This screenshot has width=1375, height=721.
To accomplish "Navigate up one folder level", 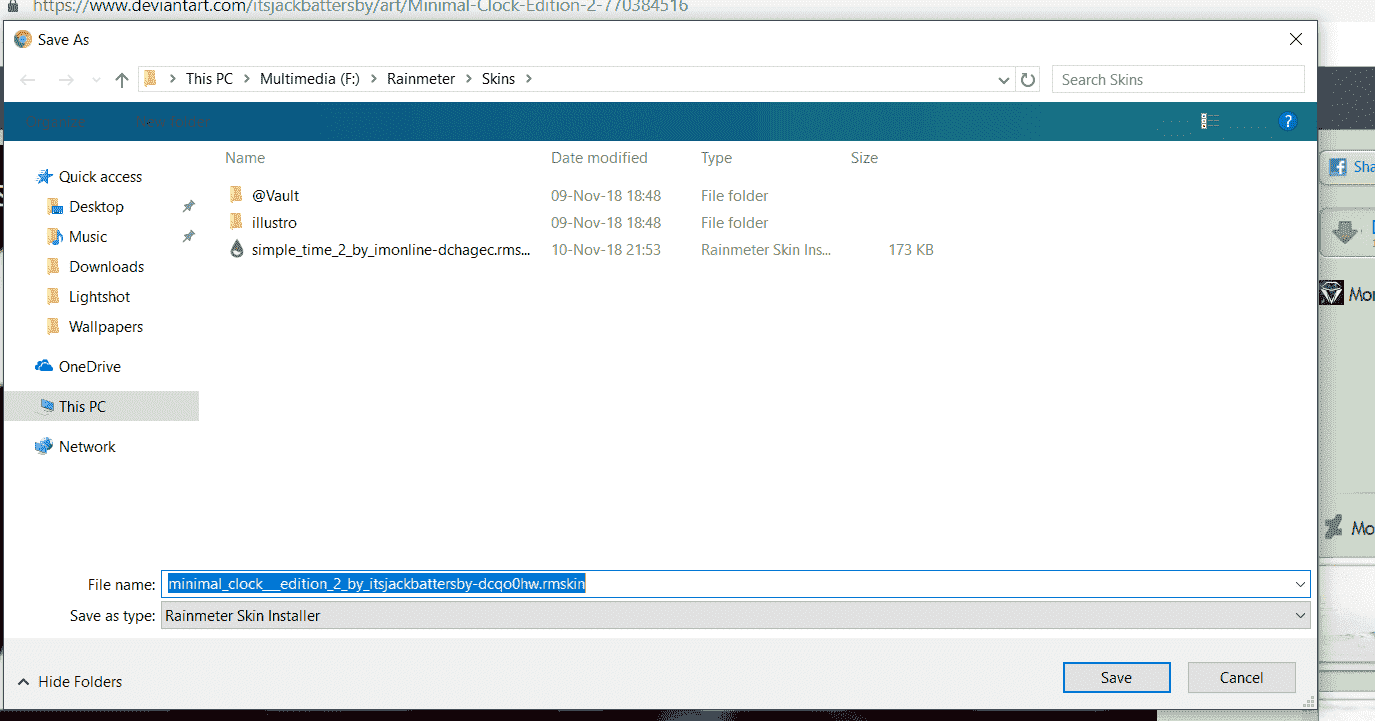I will [x=122, y=80].
